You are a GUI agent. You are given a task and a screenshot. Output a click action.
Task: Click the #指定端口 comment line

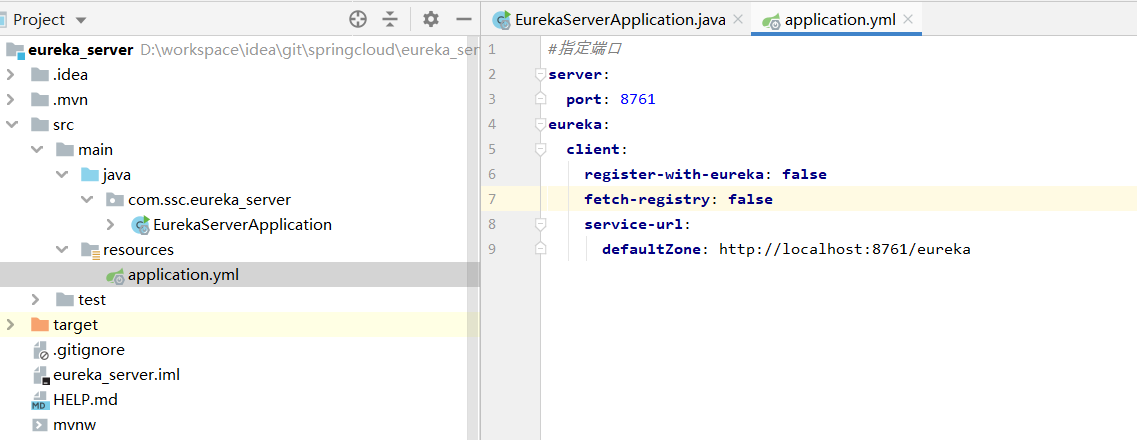click(x=585, y=49)
